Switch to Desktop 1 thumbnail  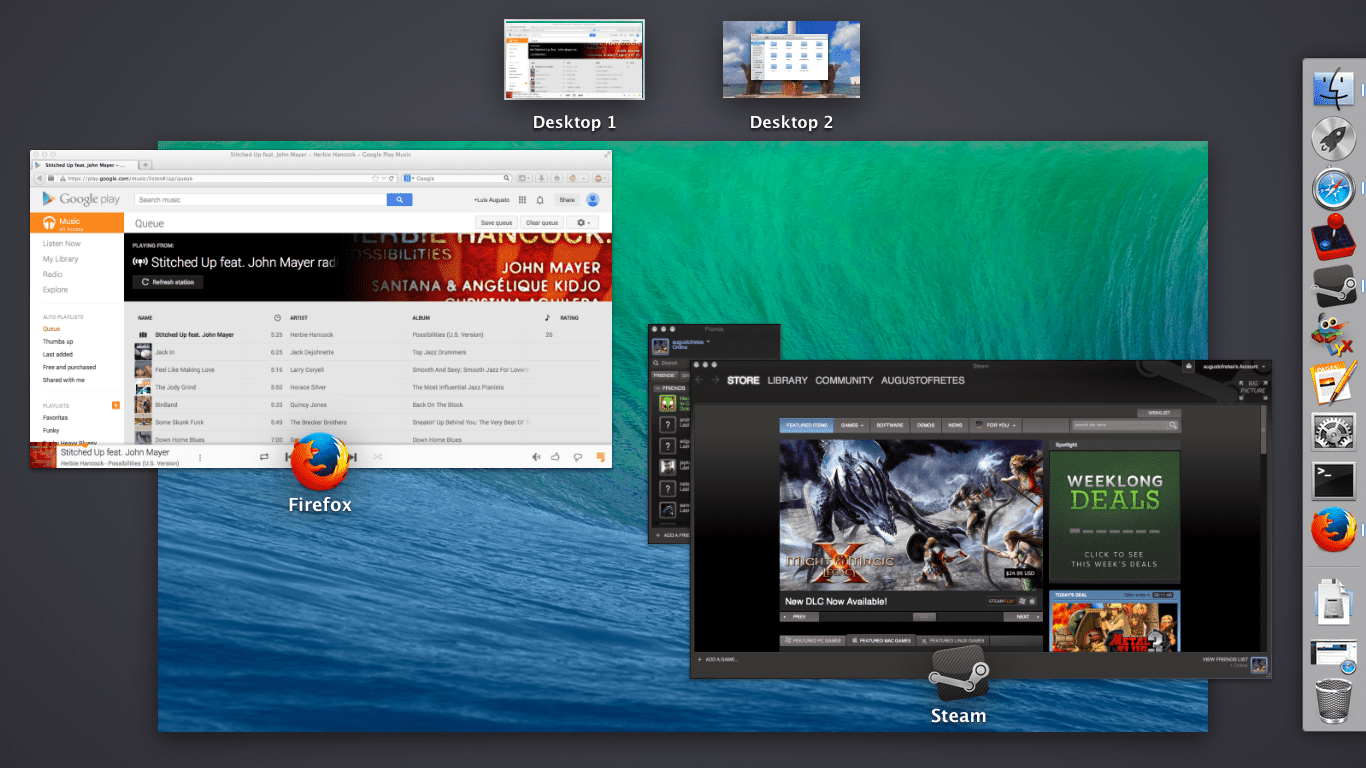click(x=574, y=59)
